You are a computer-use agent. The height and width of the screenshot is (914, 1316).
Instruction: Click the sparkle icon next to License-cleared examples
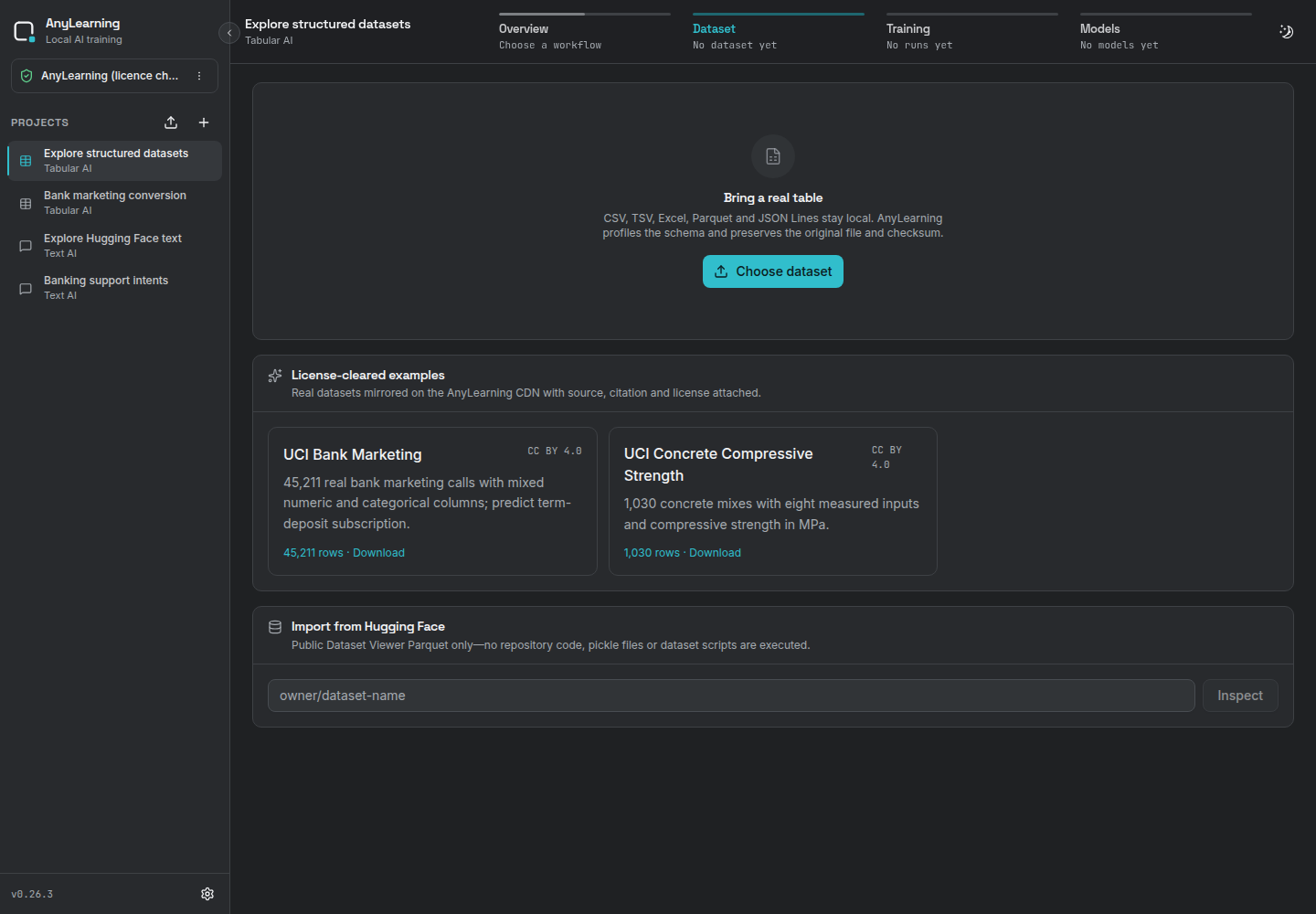[275, 376]
